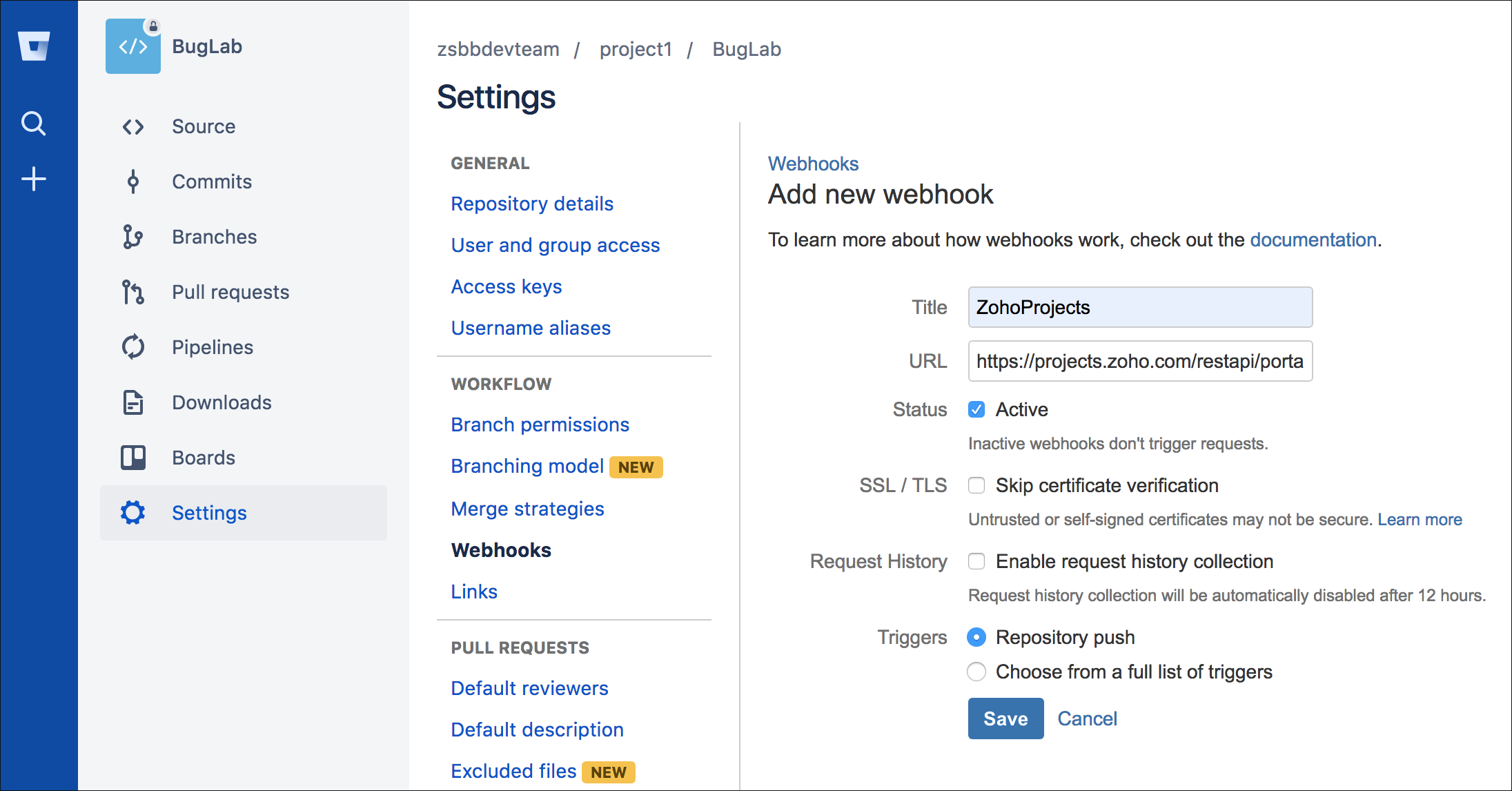Screen dimensions: 1512x791
Task: Click the Source code brackets icon
Action: (133, 126)
